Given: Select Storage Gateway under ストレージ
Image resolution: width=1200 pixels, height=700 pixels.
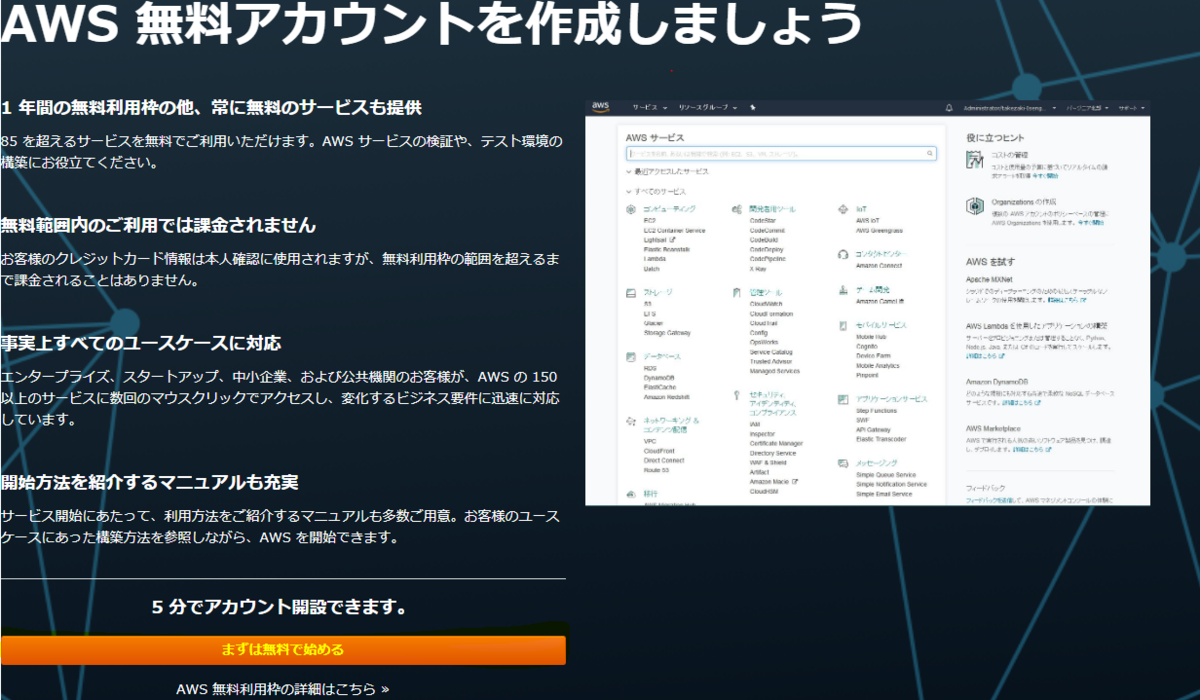Looking at the screenshot, I should (668, 333).
